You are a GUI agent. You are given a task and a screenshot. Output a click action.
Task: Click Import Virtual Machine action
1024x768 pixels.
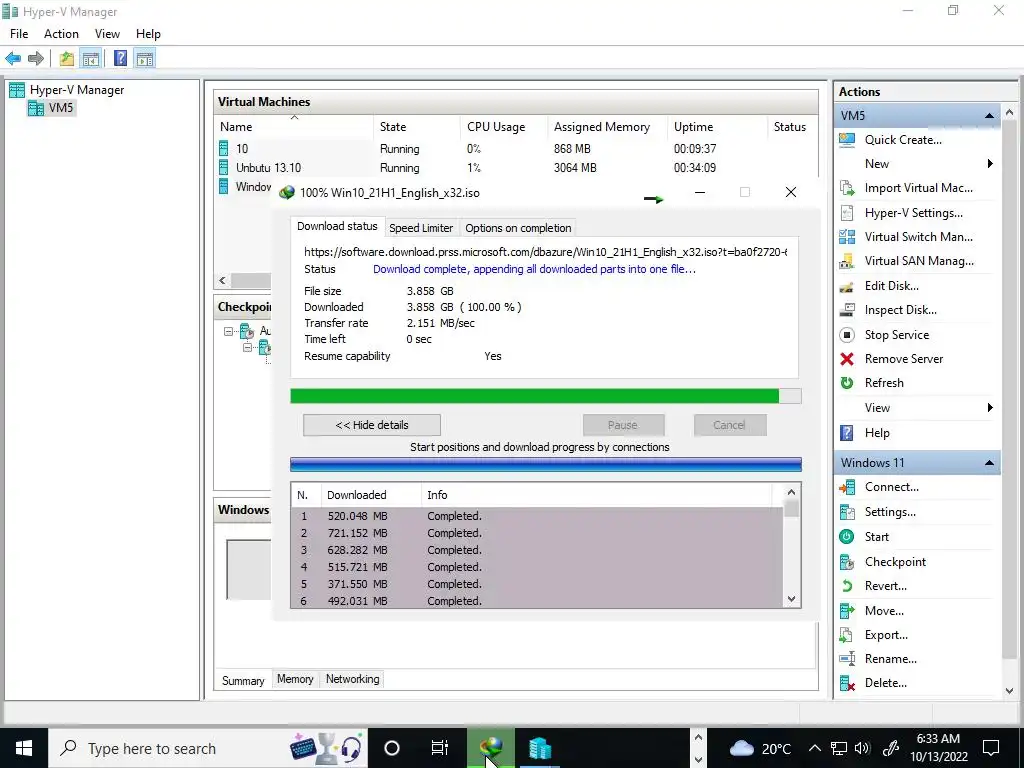click(x=918, y=188)
